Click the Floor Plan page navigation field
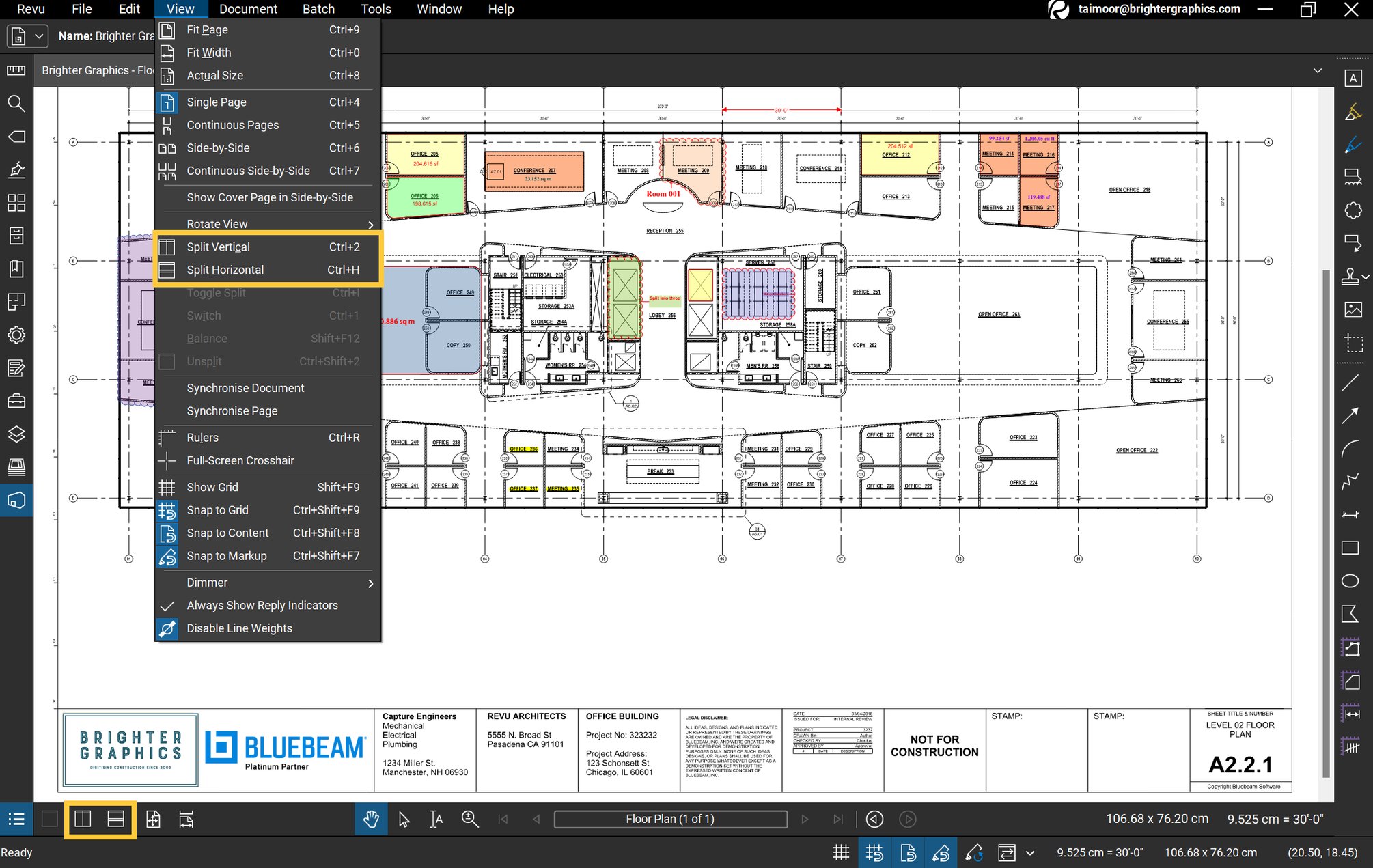 click(x=671, y=819)
